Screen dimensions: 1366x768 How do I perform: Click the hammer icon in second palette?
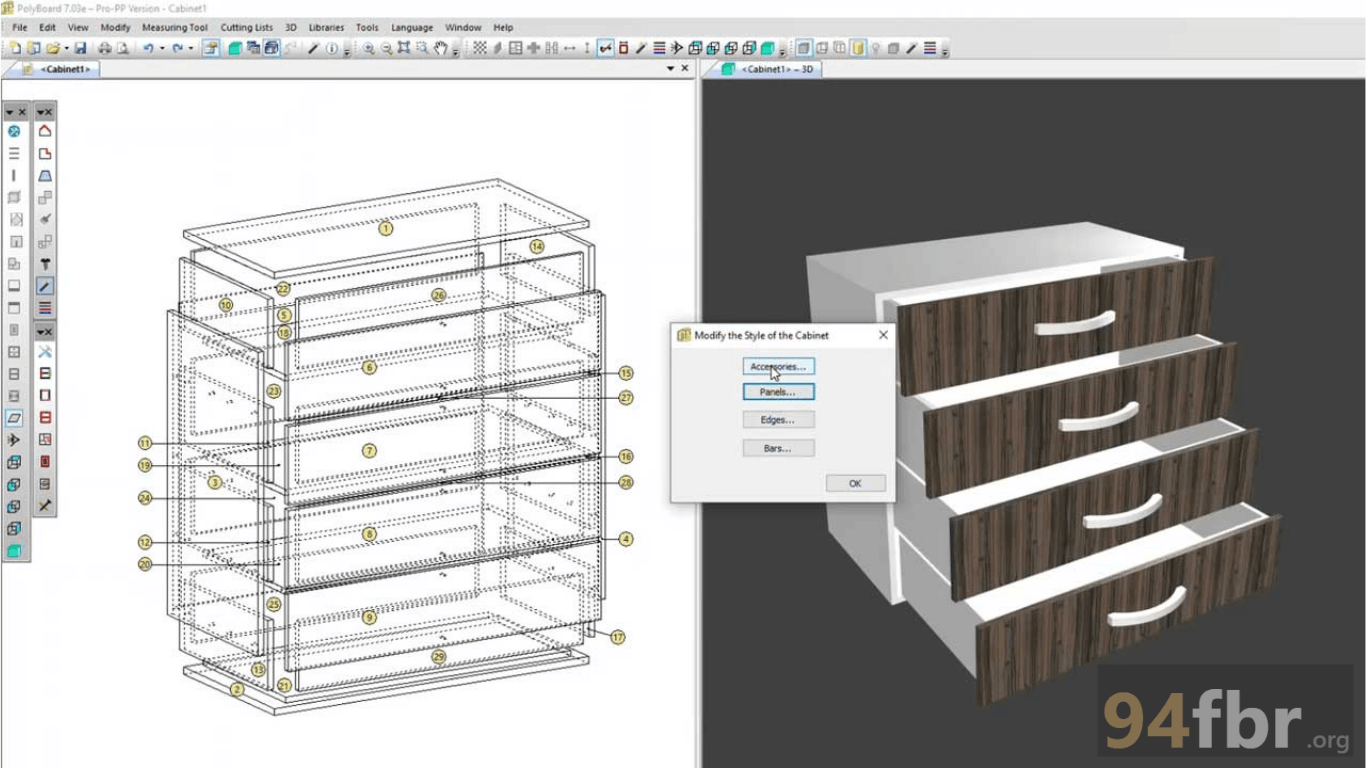(x=45, y=264)
